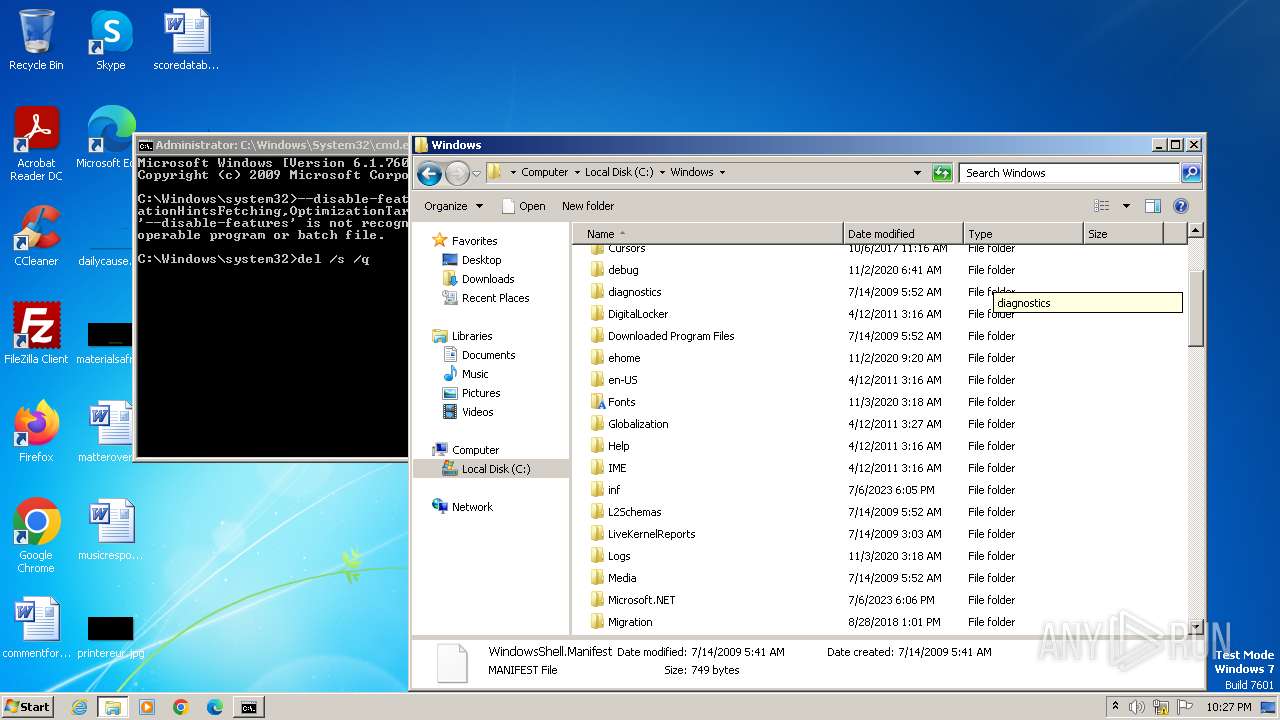
Task: Refresh the Windows folder view
Action: click(x=941, y=173)
